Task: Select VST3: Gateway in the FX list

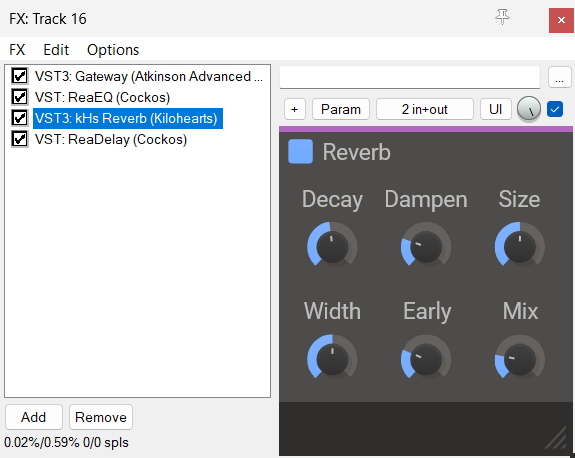Action: coord(149,76)
